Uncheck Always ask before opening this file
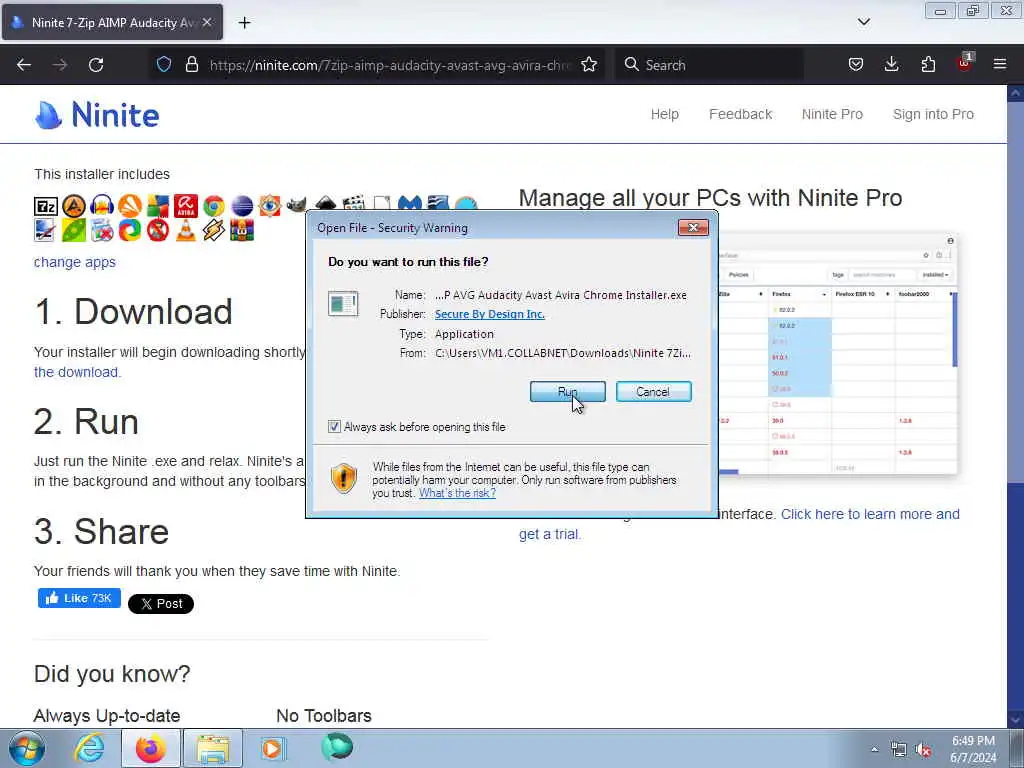 [334, 426]
